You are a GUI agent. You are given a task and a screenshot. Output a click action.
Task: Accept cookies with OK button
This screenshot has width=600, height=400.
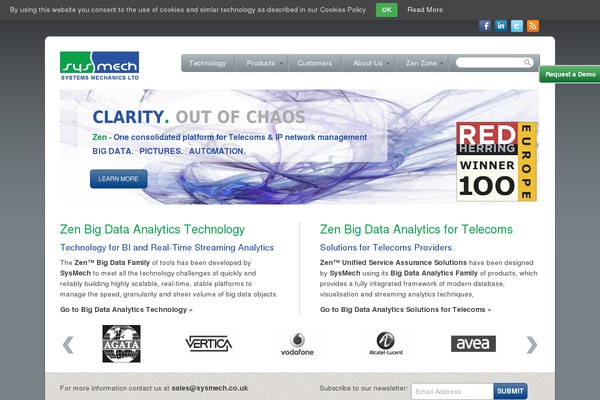click(386, 10)
